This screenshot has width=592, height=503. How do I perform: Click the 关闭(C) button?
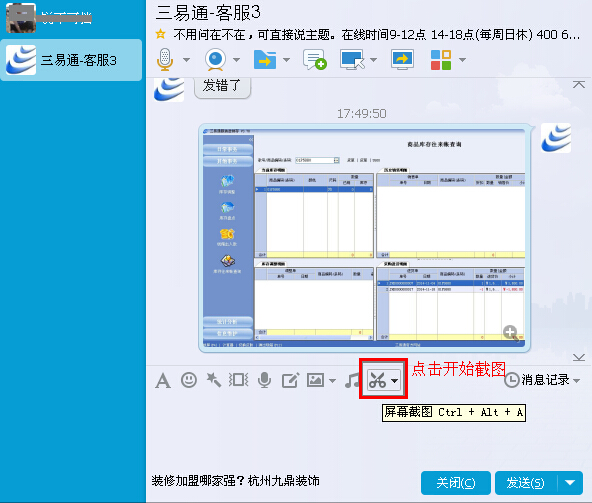tap(456, 483)
